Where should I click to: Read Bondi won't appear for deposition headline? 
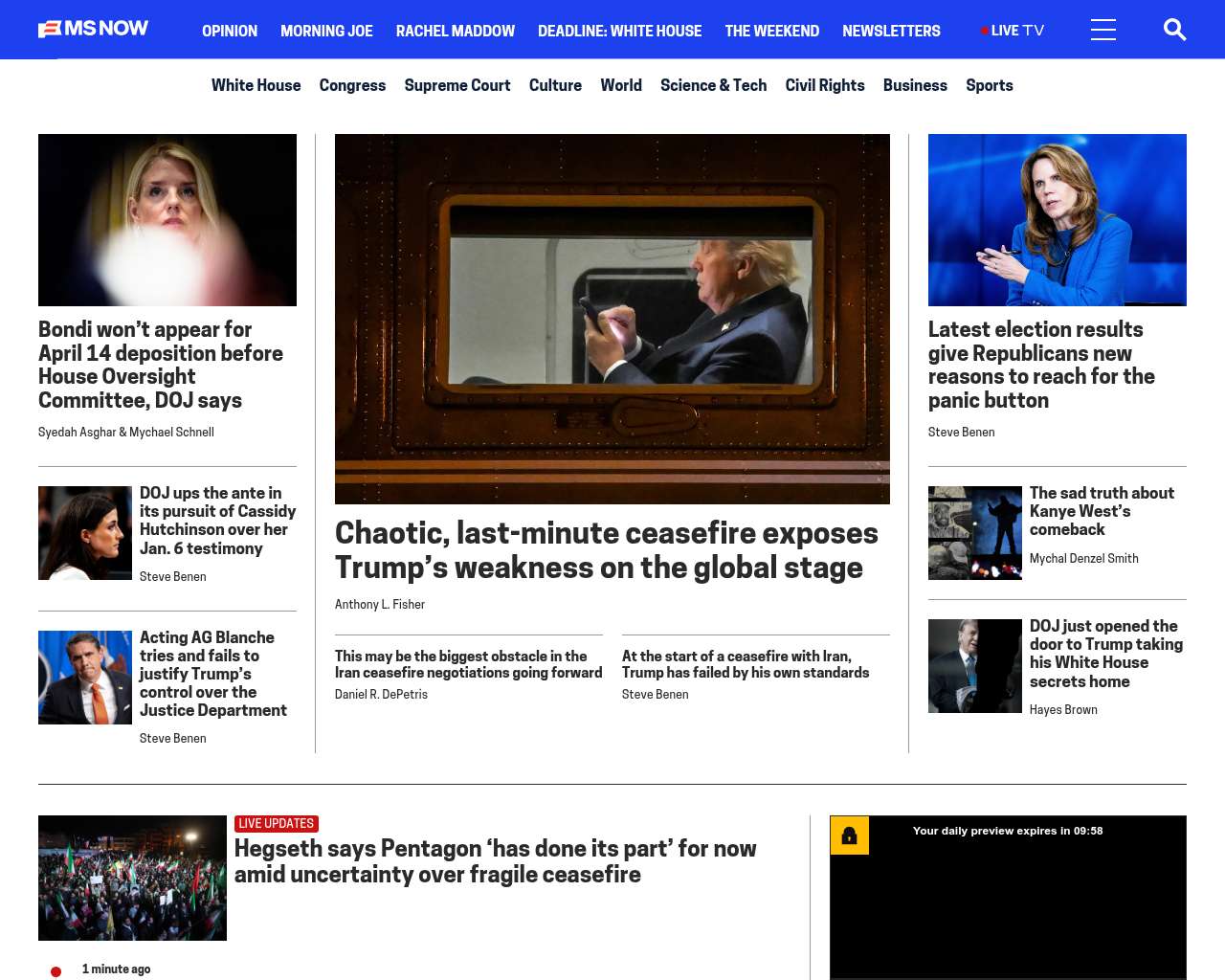(x=161, y=365)
